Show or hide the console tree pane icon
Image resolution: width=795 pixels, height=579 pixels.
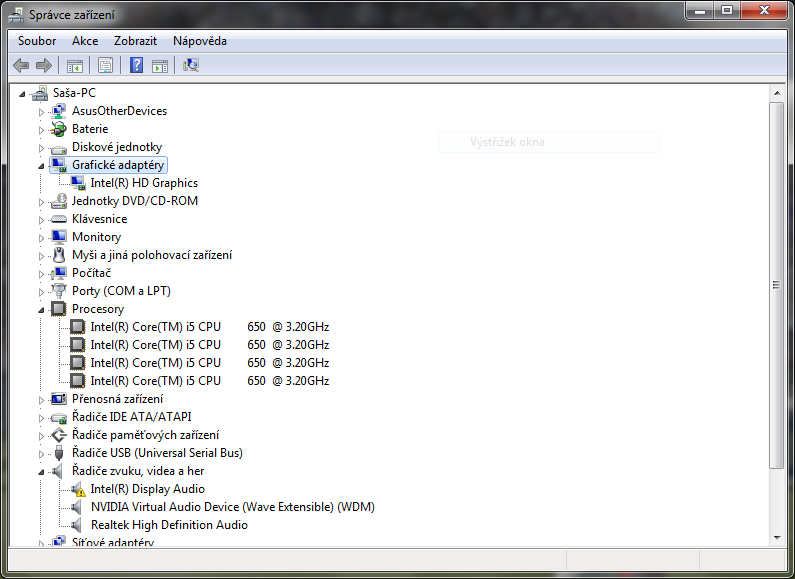75,65
